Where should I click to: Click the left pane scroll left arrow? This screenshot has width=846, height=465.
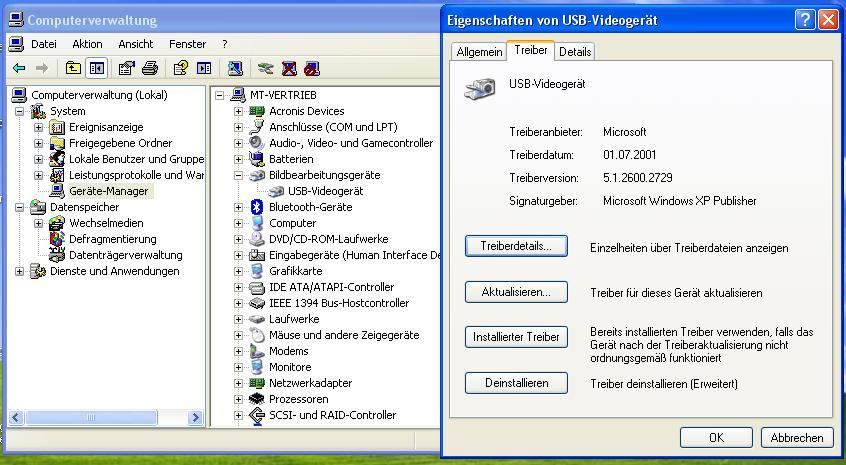(16, 417)
